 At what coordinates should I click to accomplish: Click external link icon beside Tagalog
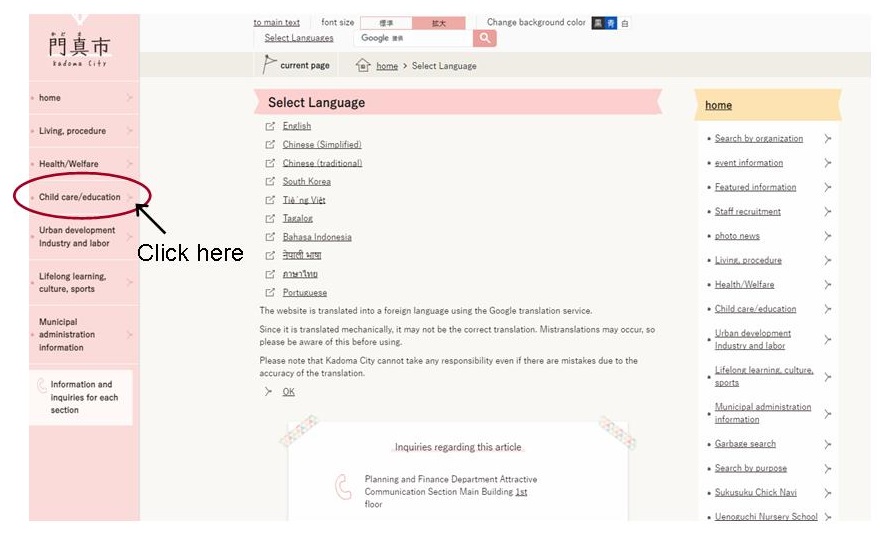(x=270, y=218)
